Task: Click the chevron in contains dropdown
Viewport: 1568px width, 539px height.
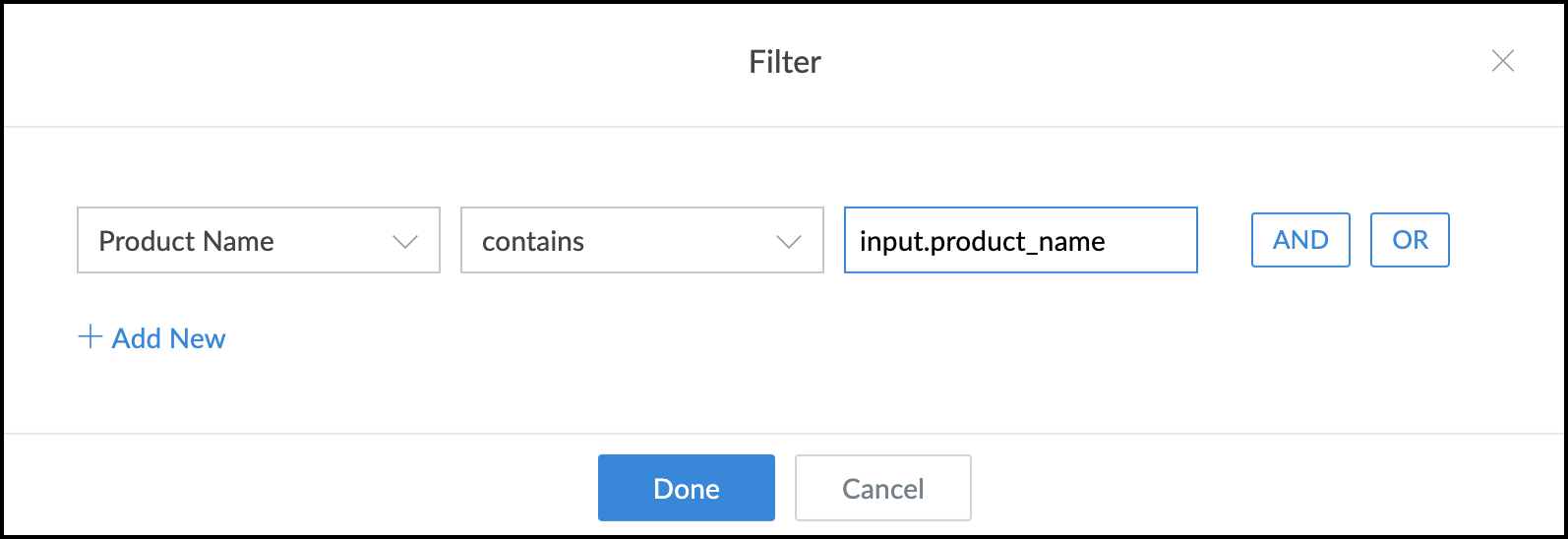Action: tap(789, 242)
